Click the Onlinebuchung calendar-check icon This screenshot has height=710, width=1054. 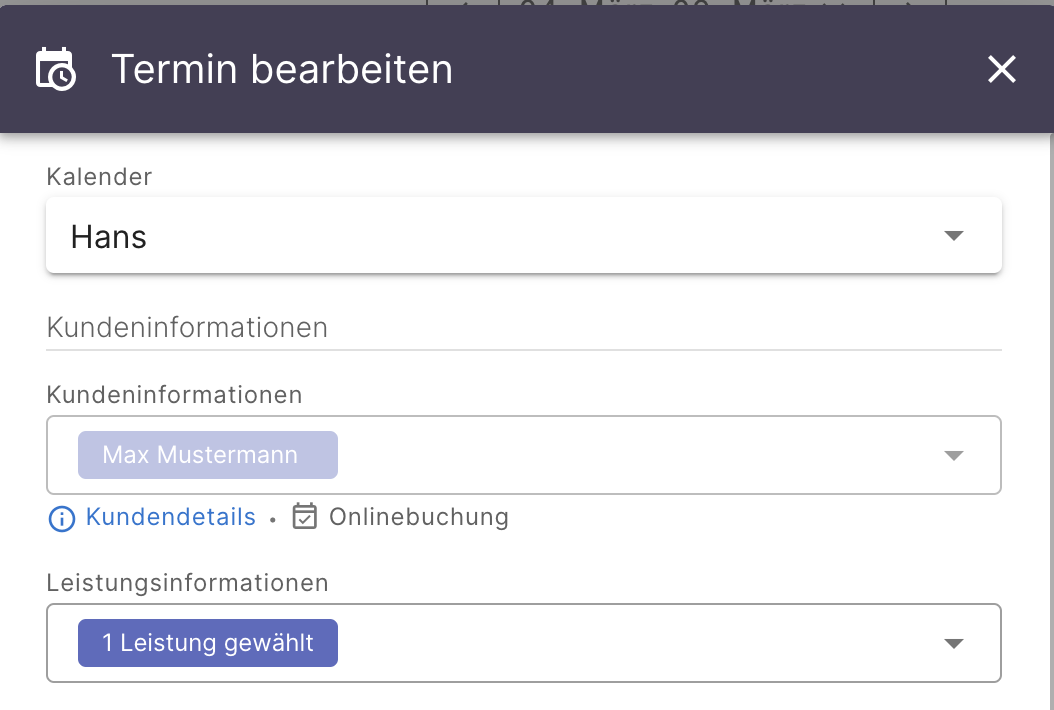304,516
